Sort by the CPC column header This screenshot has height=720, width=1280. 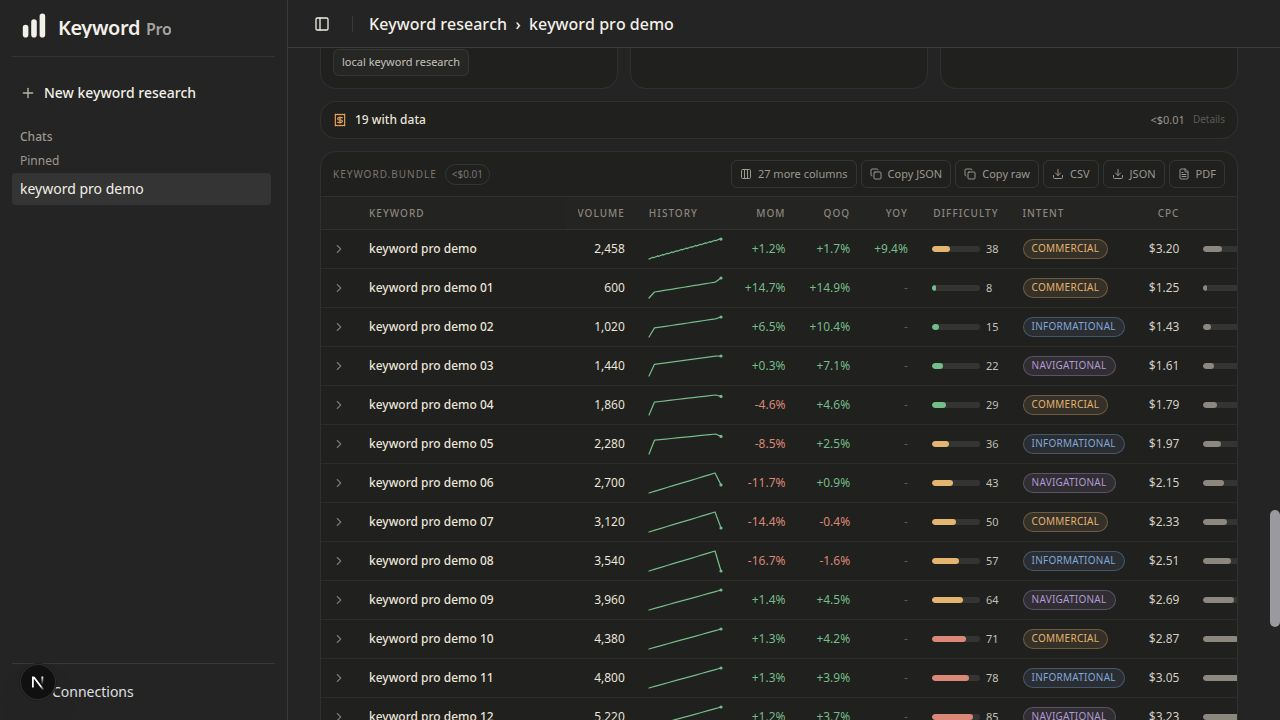[1168, 213]
